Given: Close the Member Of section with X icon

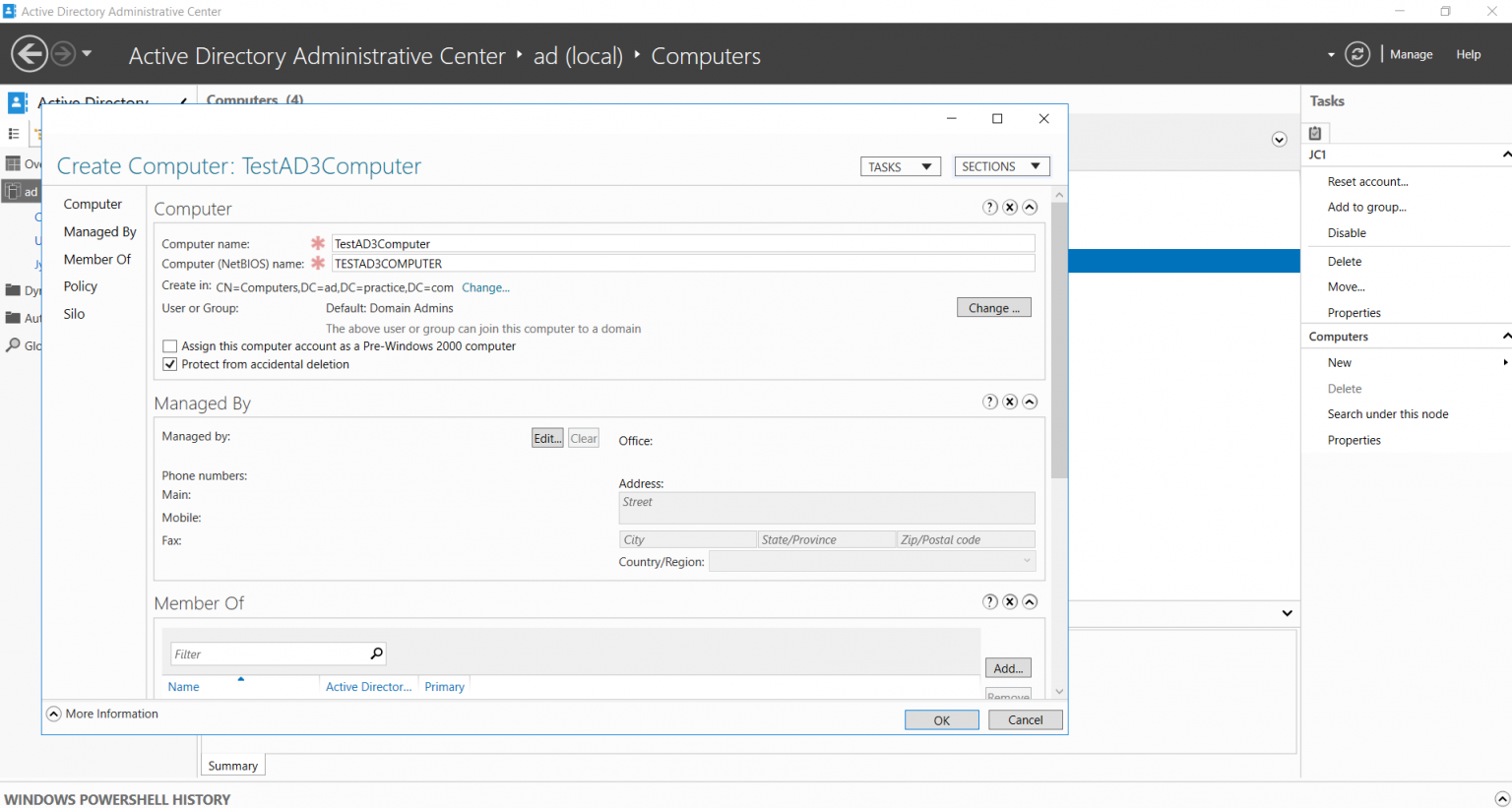Looking at the screenshot, I should [1010, 601].
